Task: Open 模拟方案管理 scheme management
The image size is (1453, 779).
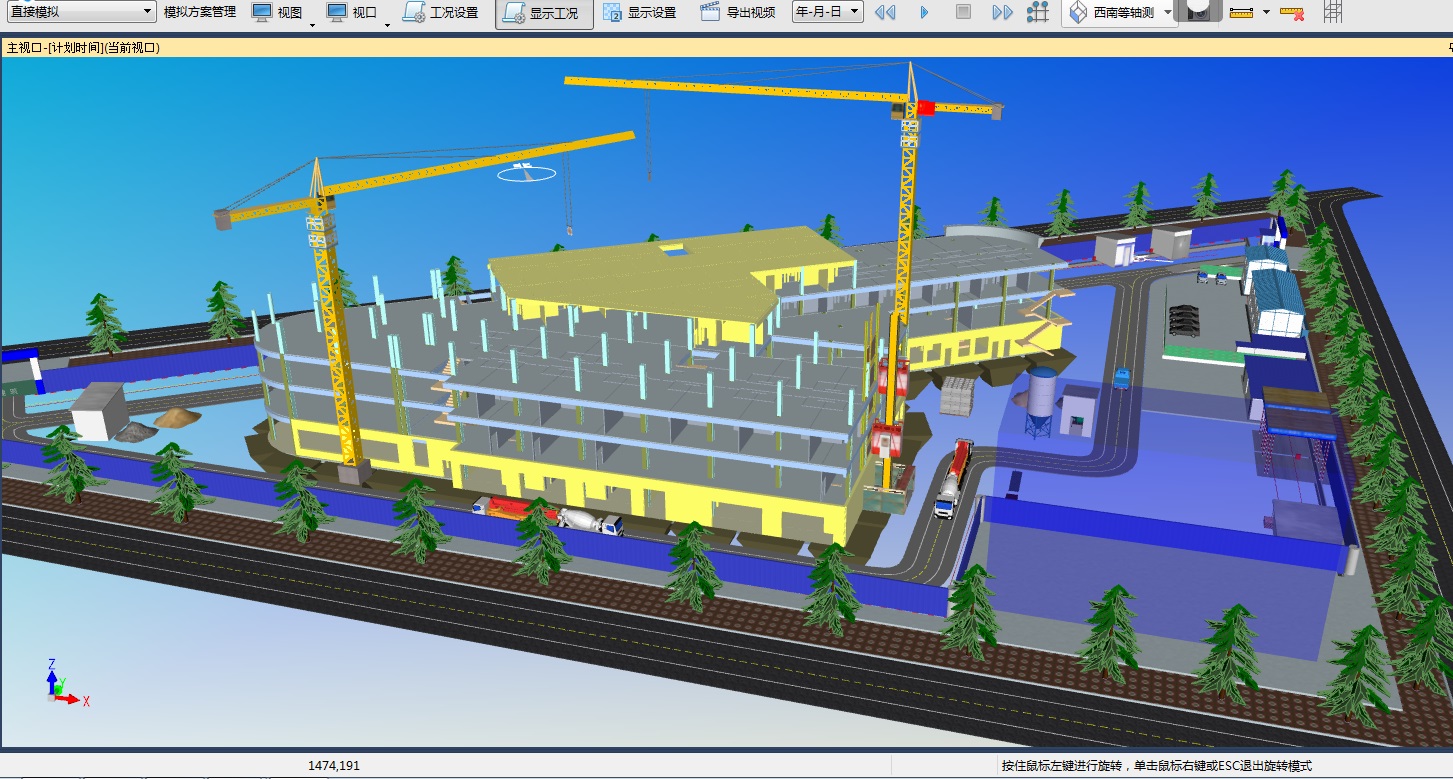Action: [x=200, y=12]
